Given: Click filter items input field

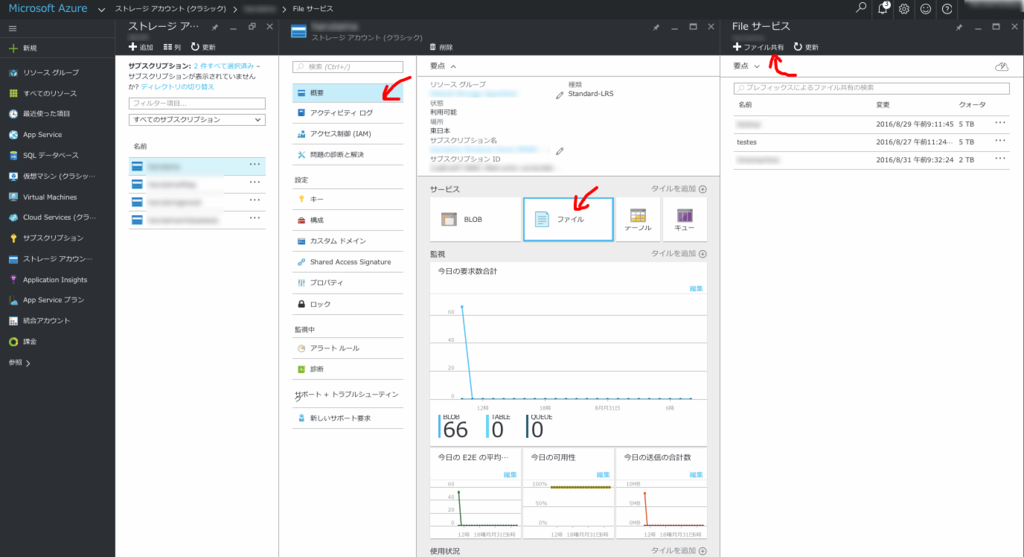Looking at the screenshot, I should pos(197,103).
